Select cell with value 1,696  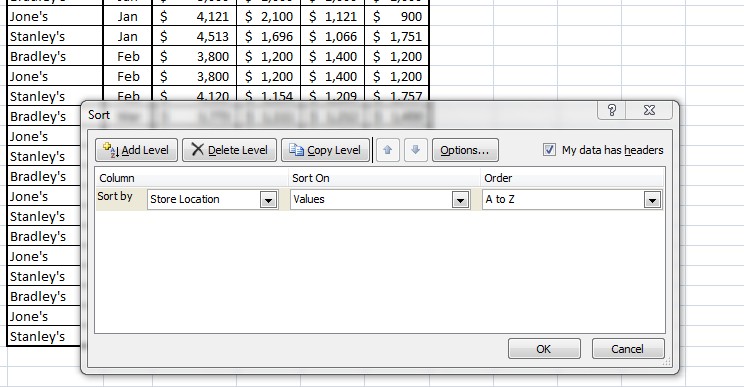point(269,37)
